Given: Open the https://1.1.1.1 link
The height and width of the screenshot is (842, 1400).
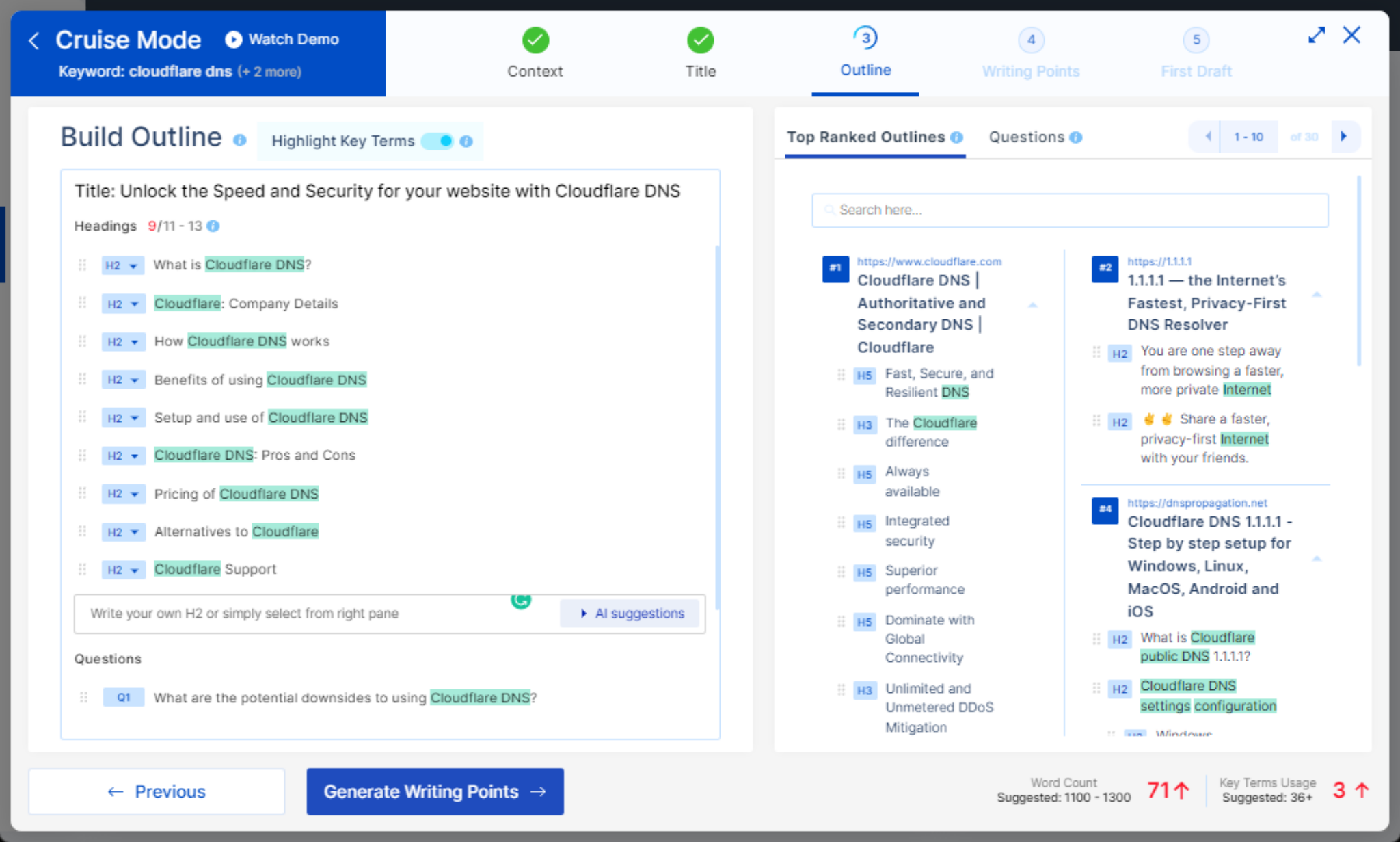Looking at the screenshot, I should (x=1159, y=261).
